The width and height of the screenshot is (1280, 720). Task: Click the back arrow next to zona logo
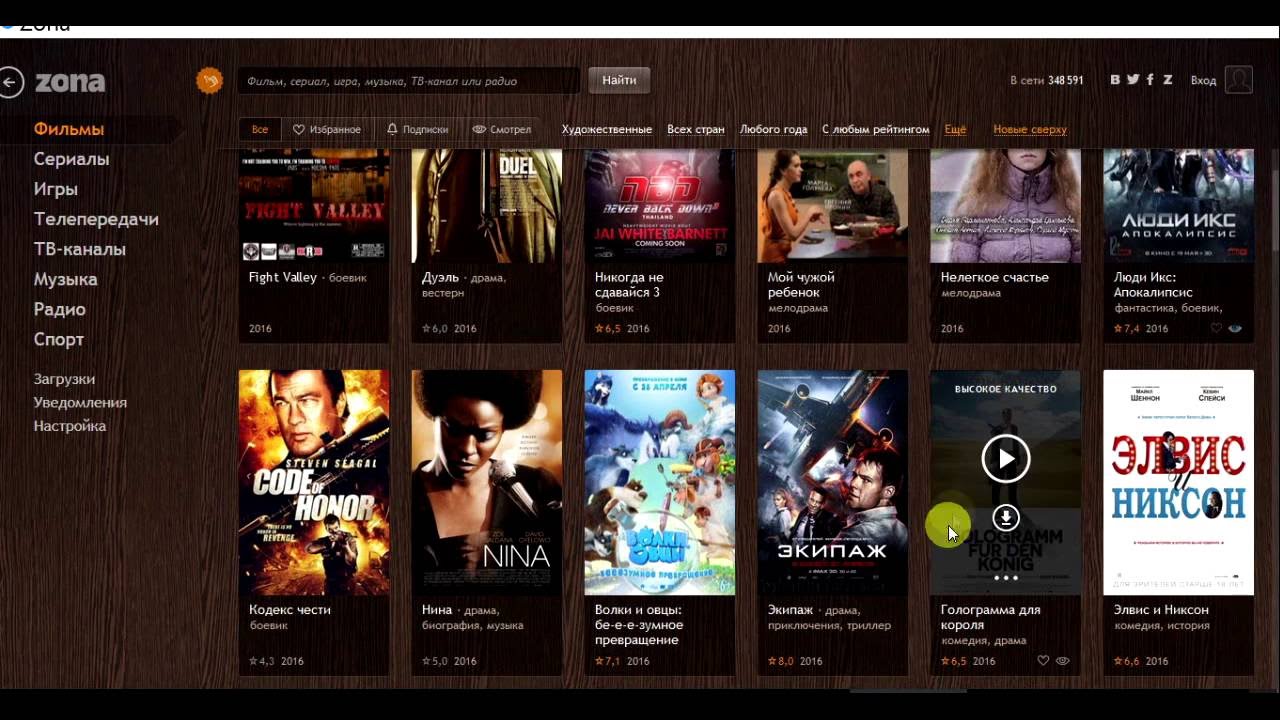coord(11,82)
